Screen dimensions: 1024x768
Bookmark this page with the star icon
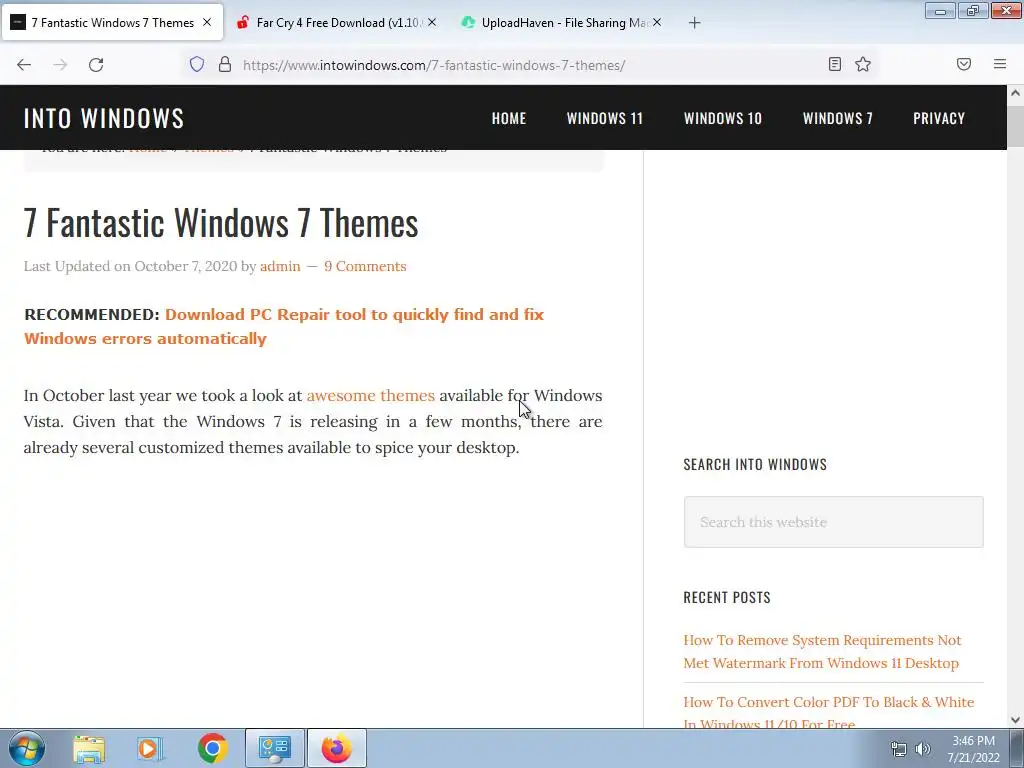tap(863, 64)
